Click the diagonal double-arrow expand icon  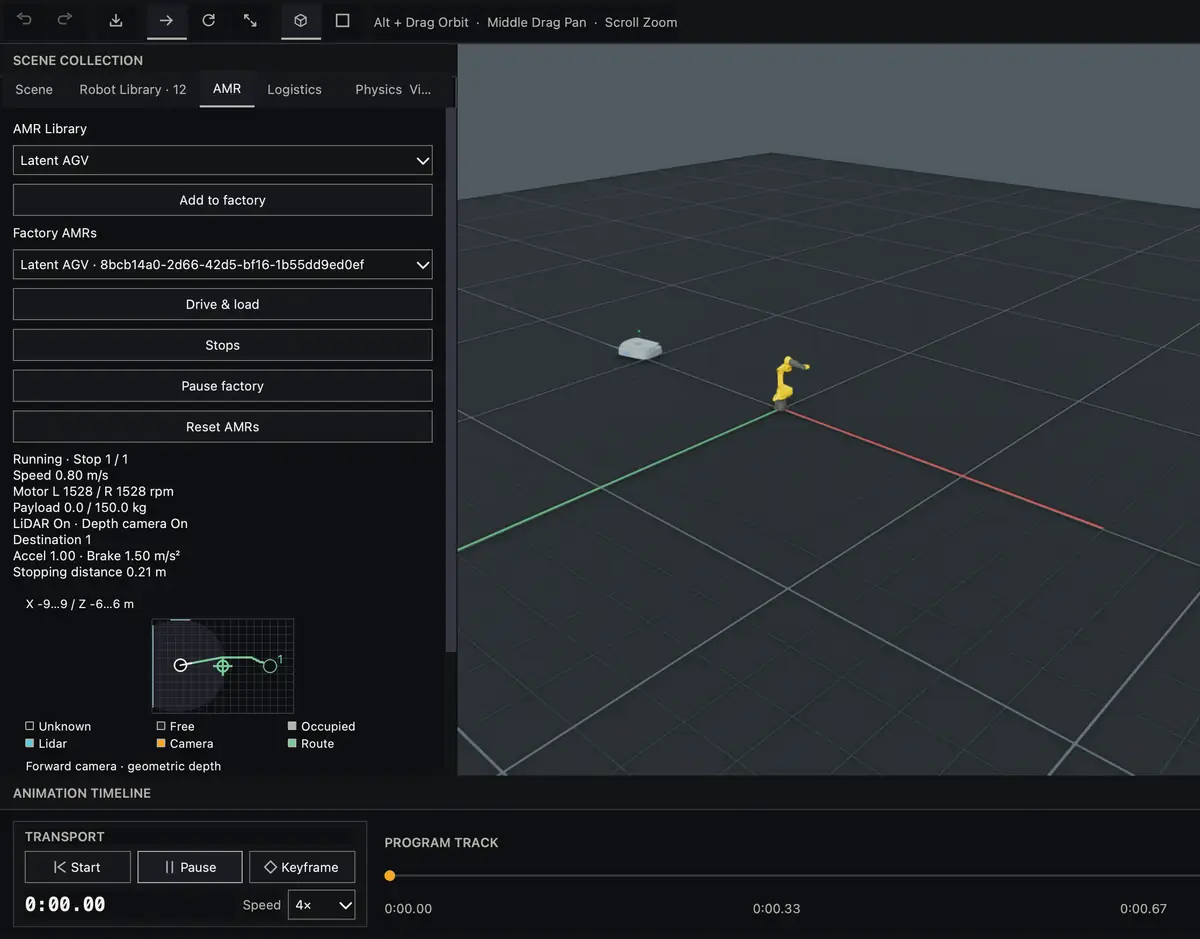(x=251, y=20)
